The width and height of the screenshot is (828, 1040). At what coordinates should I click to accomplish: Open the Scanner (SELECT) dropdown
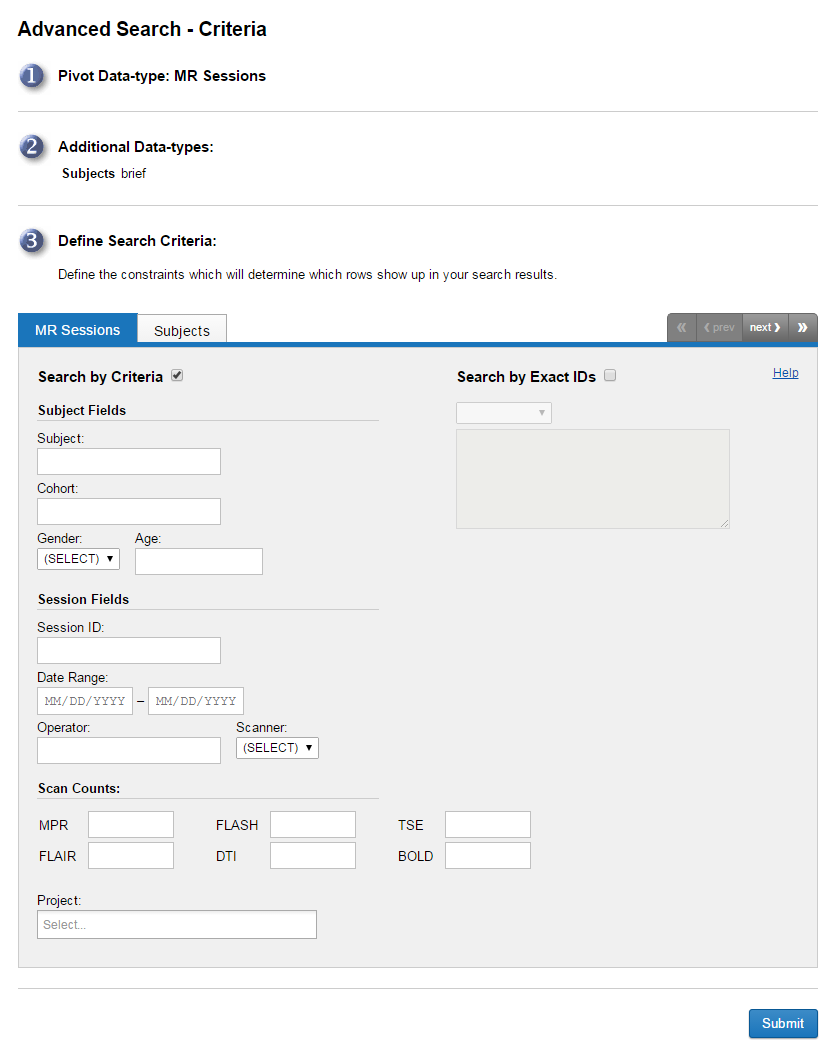[277, 747]
